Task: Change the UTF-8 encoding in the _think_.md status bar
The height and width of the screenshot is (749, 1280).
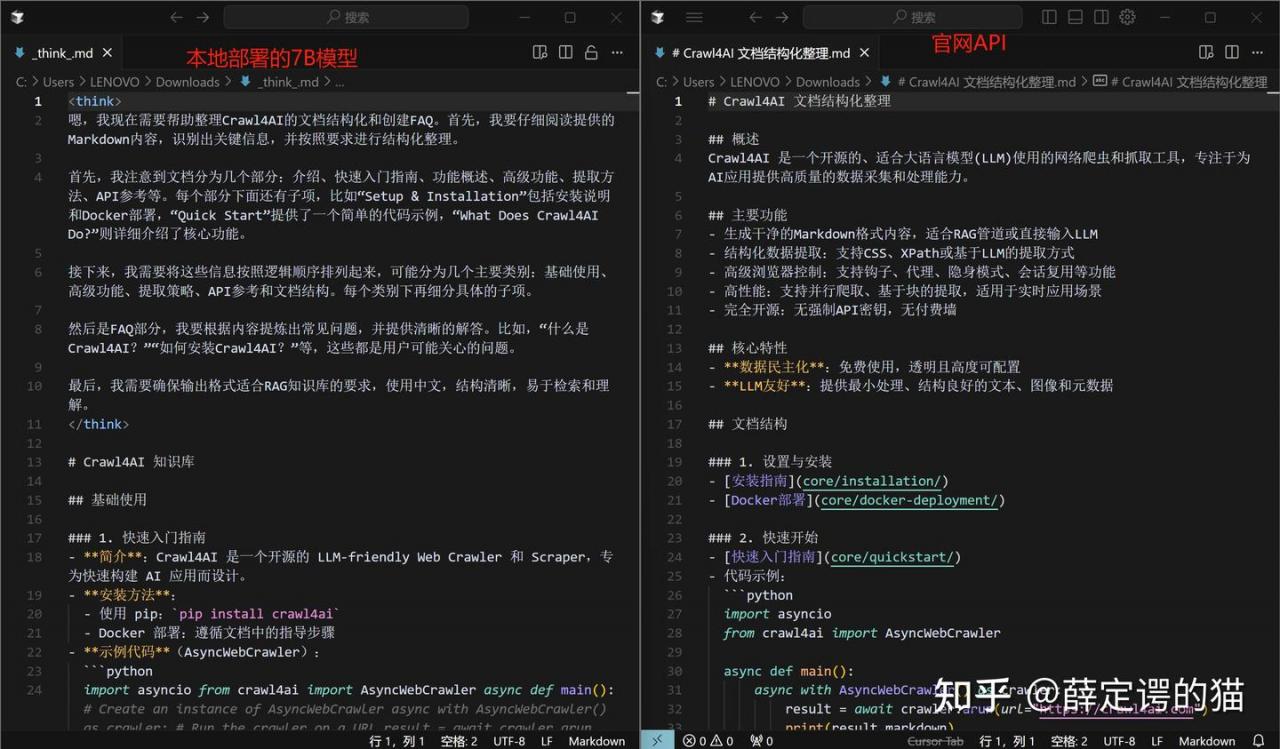Action: (x=508, y=741)
